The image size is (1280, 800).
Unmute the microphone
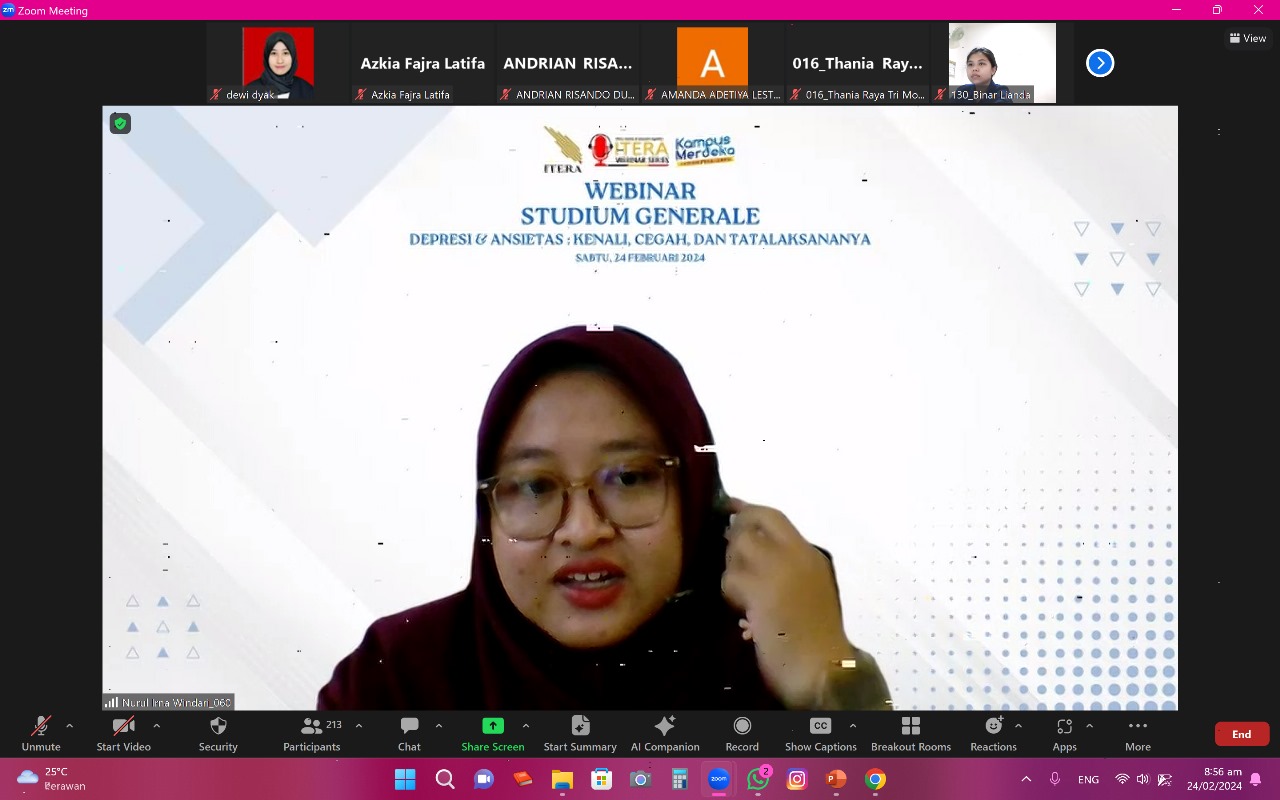coord(41,733)
